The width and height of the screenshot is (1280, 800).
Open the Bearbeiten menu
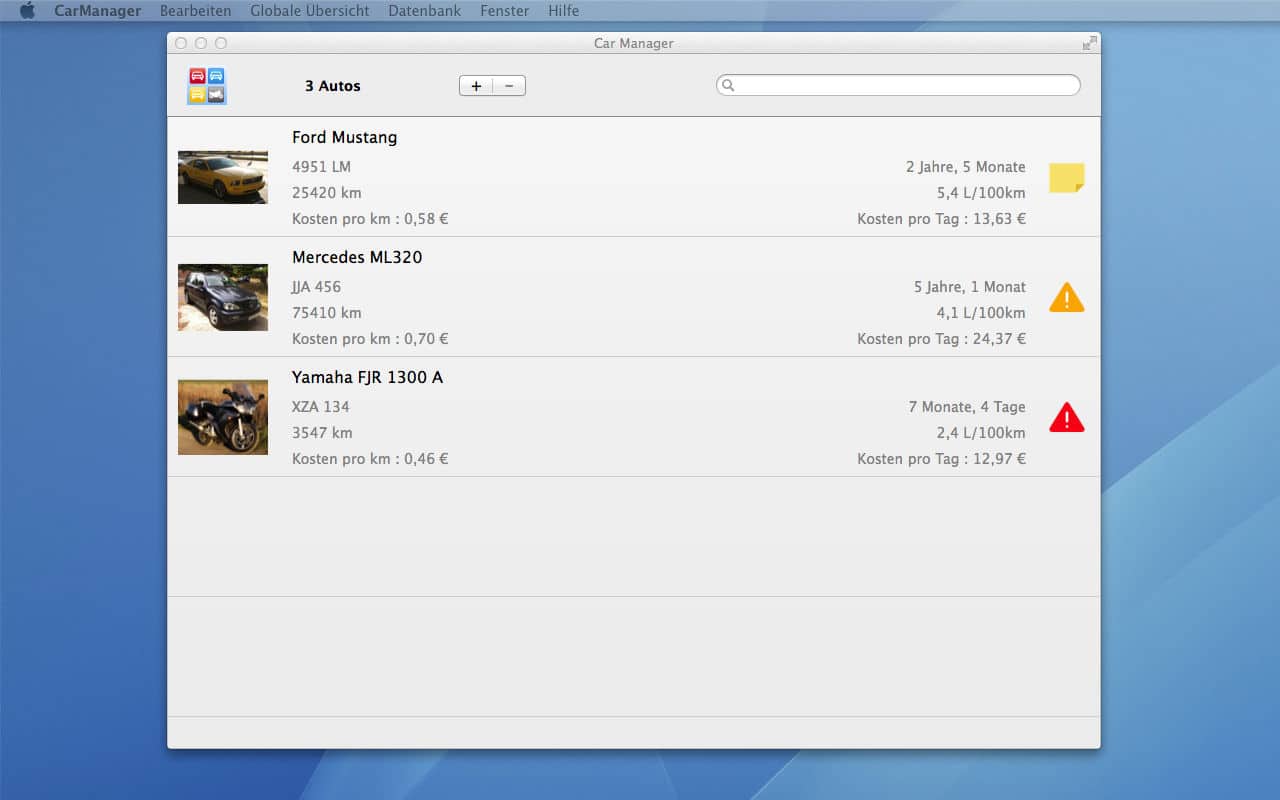click(195, 11)
